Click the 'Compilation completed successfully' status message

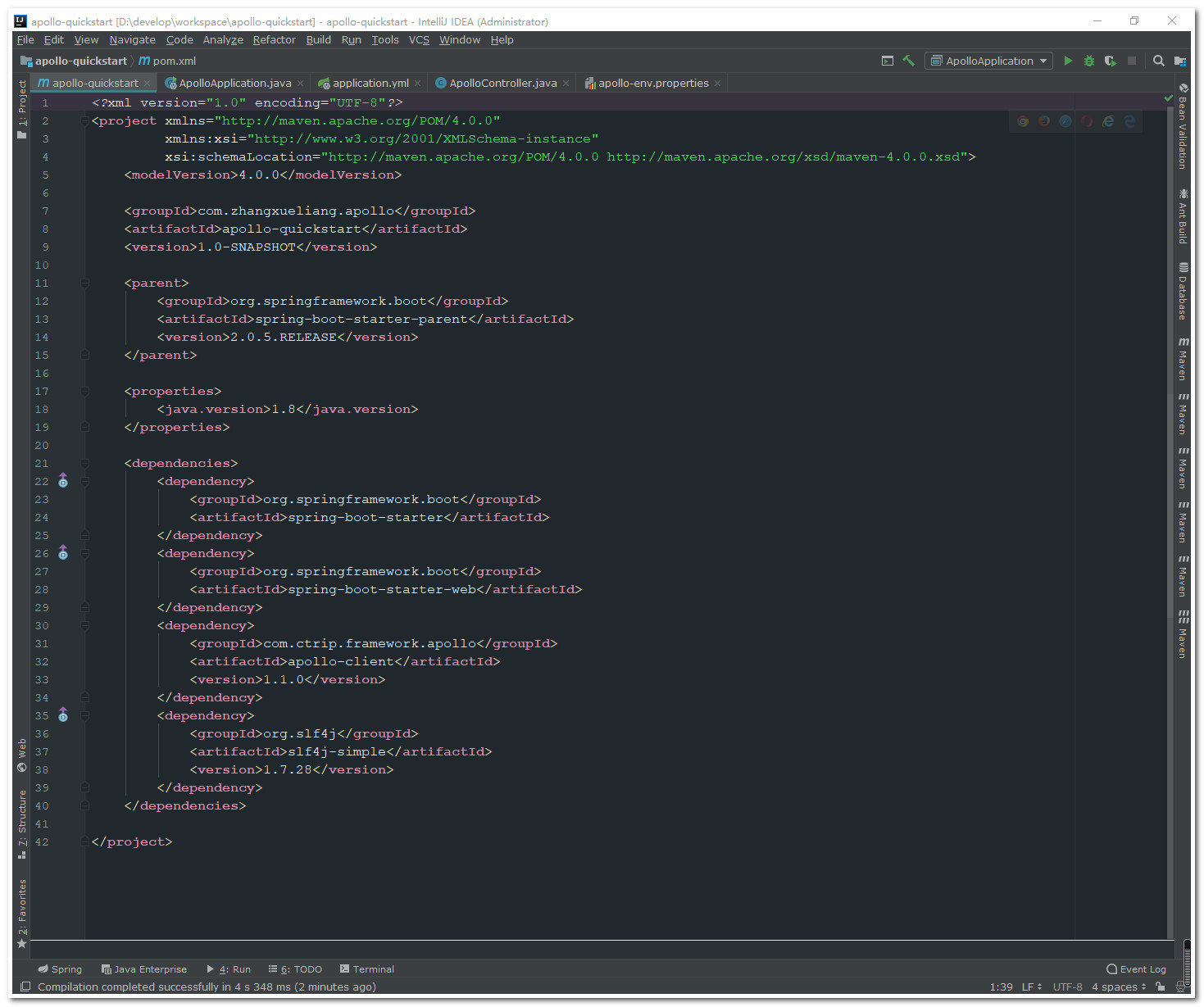pyautogui.click(x=207, y=987)
